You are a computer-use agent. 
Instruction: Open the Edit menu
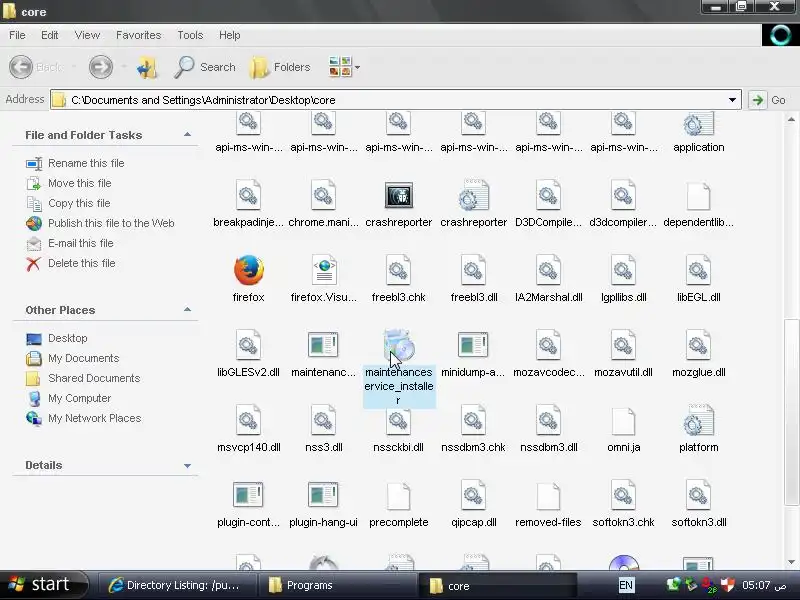49,35
